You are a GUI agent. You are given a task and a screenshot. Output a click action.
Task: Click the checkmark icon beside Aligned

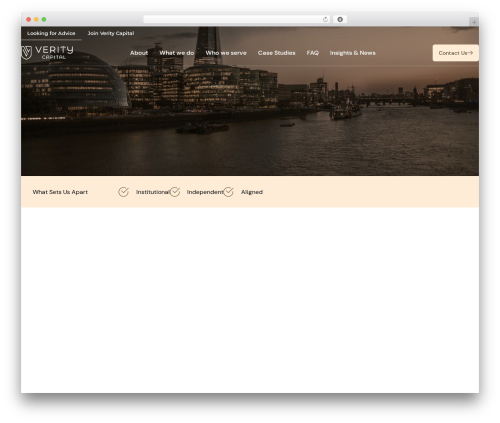(x=228, y=192)
